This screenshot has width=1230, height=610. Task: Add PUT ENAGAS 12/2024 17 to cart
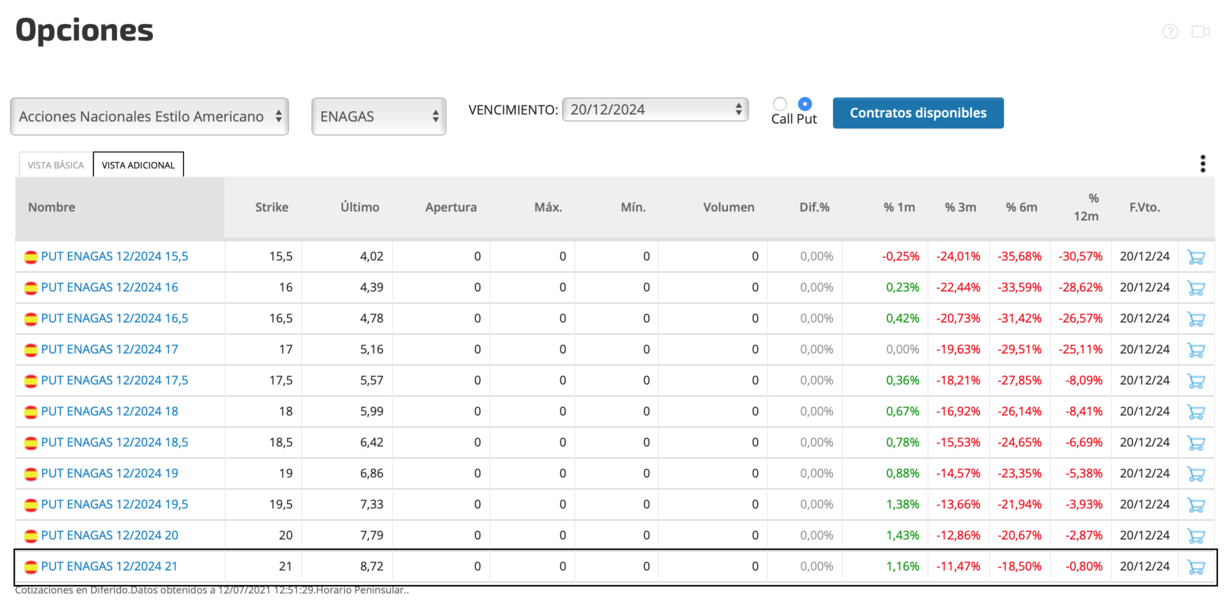(x=1195, y=349)
